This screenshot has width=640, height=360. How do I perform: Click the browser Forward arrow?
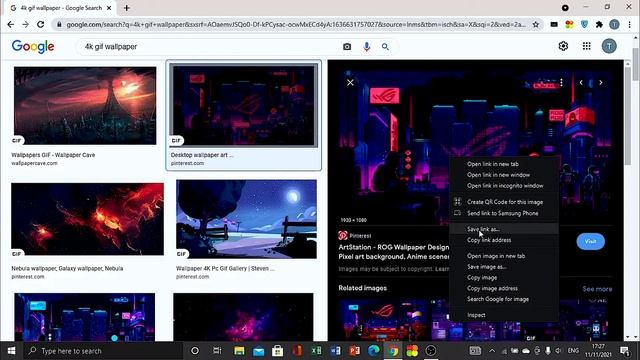(x=25, y=24)
